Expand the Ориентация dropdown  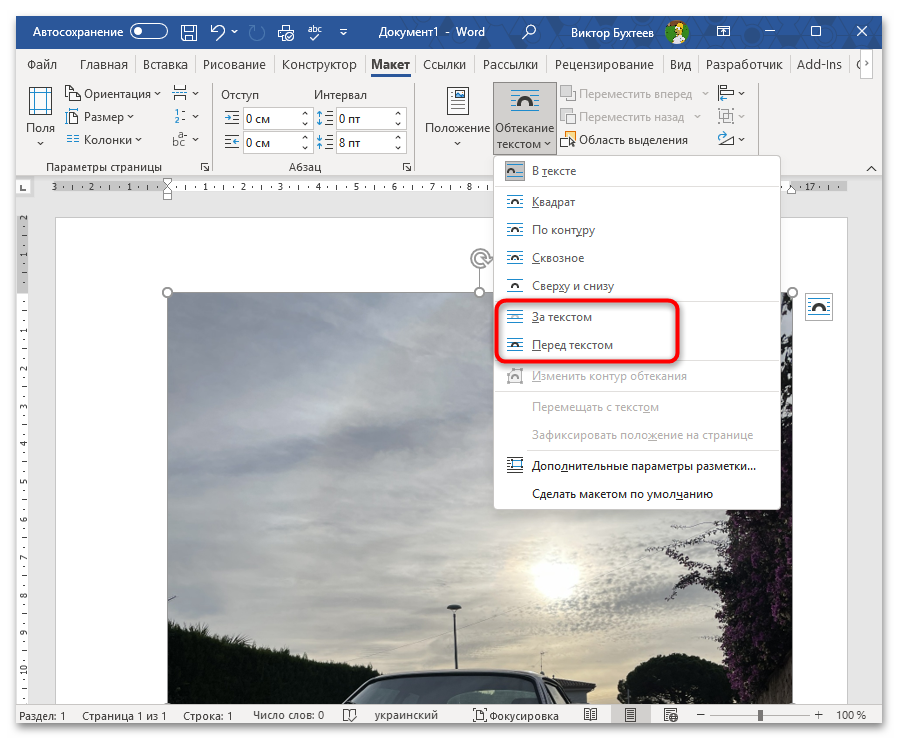click(114, 94)
